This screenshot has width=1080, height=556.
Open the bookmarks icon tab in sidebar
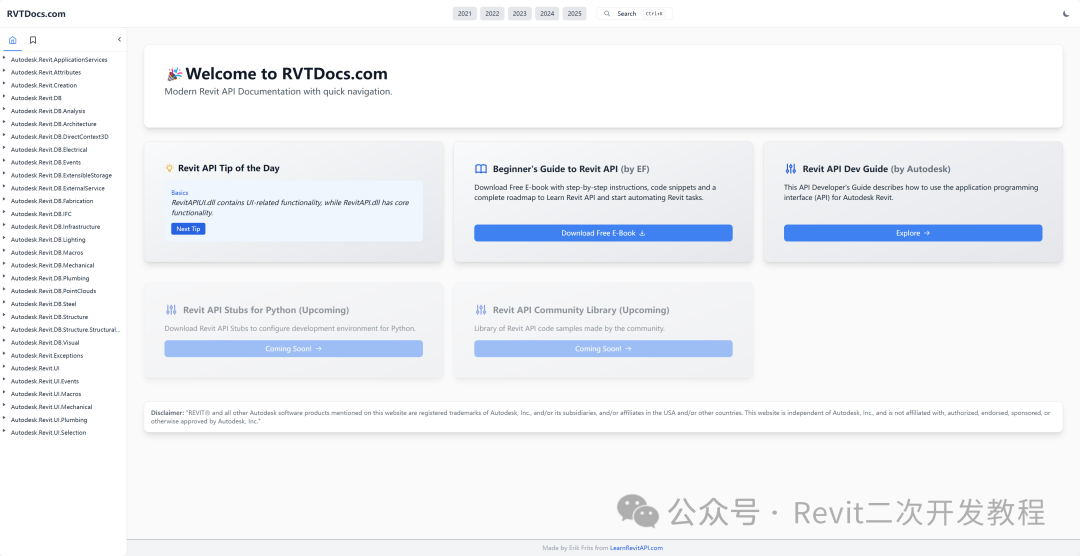tap(32, 40)
